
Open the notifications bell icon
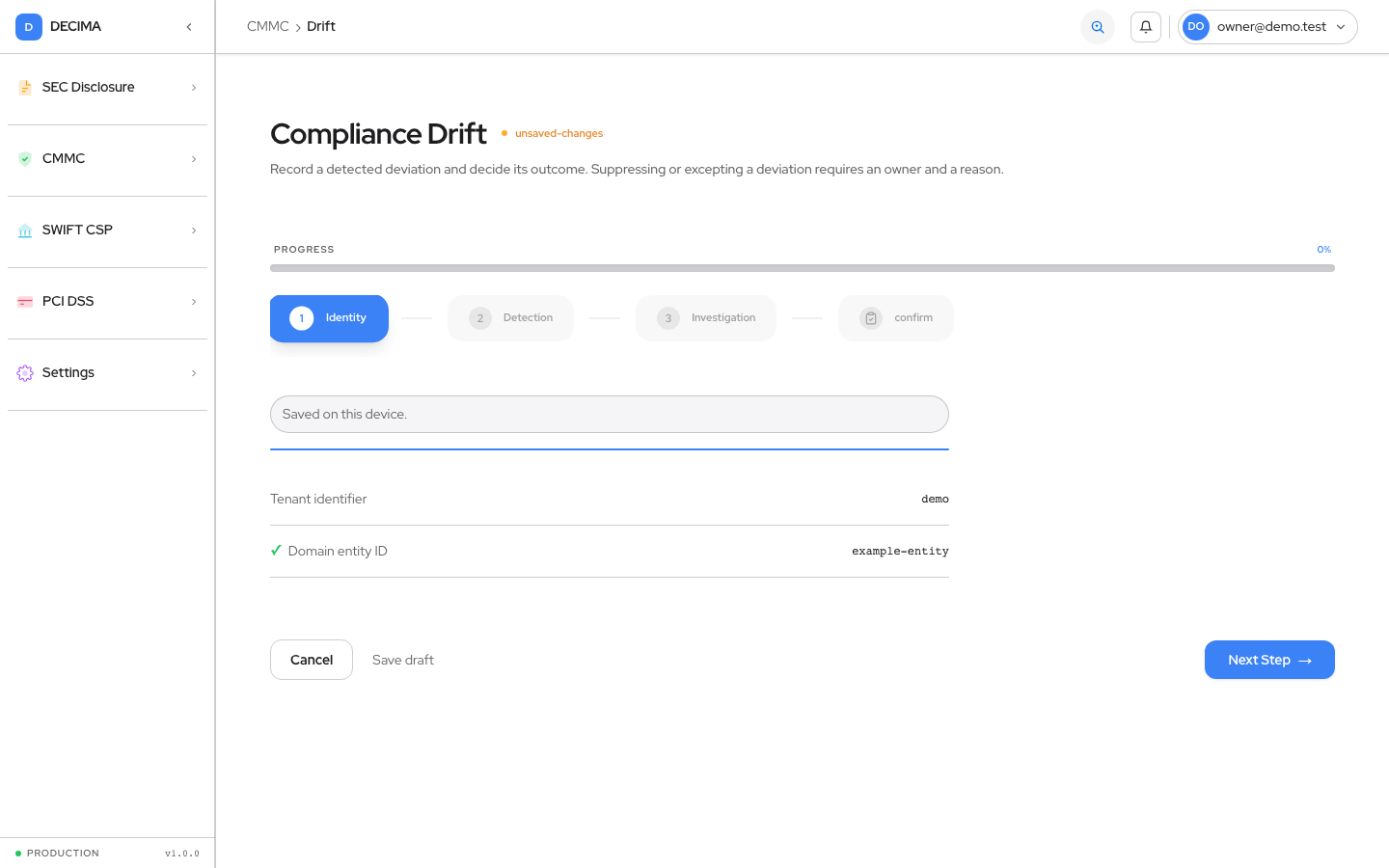point(1146,27)
